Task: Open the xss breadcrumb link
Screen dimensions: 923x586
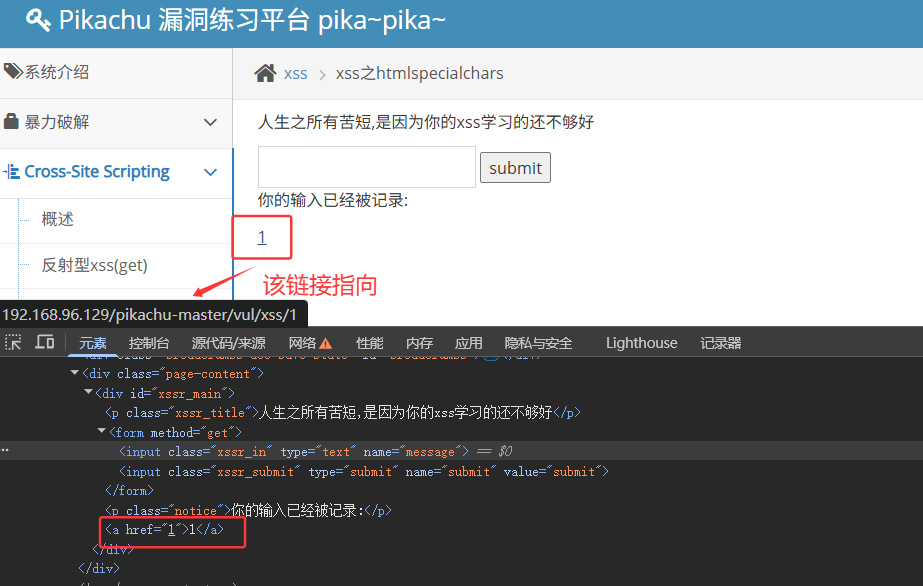Action: [x=296, y=74]
